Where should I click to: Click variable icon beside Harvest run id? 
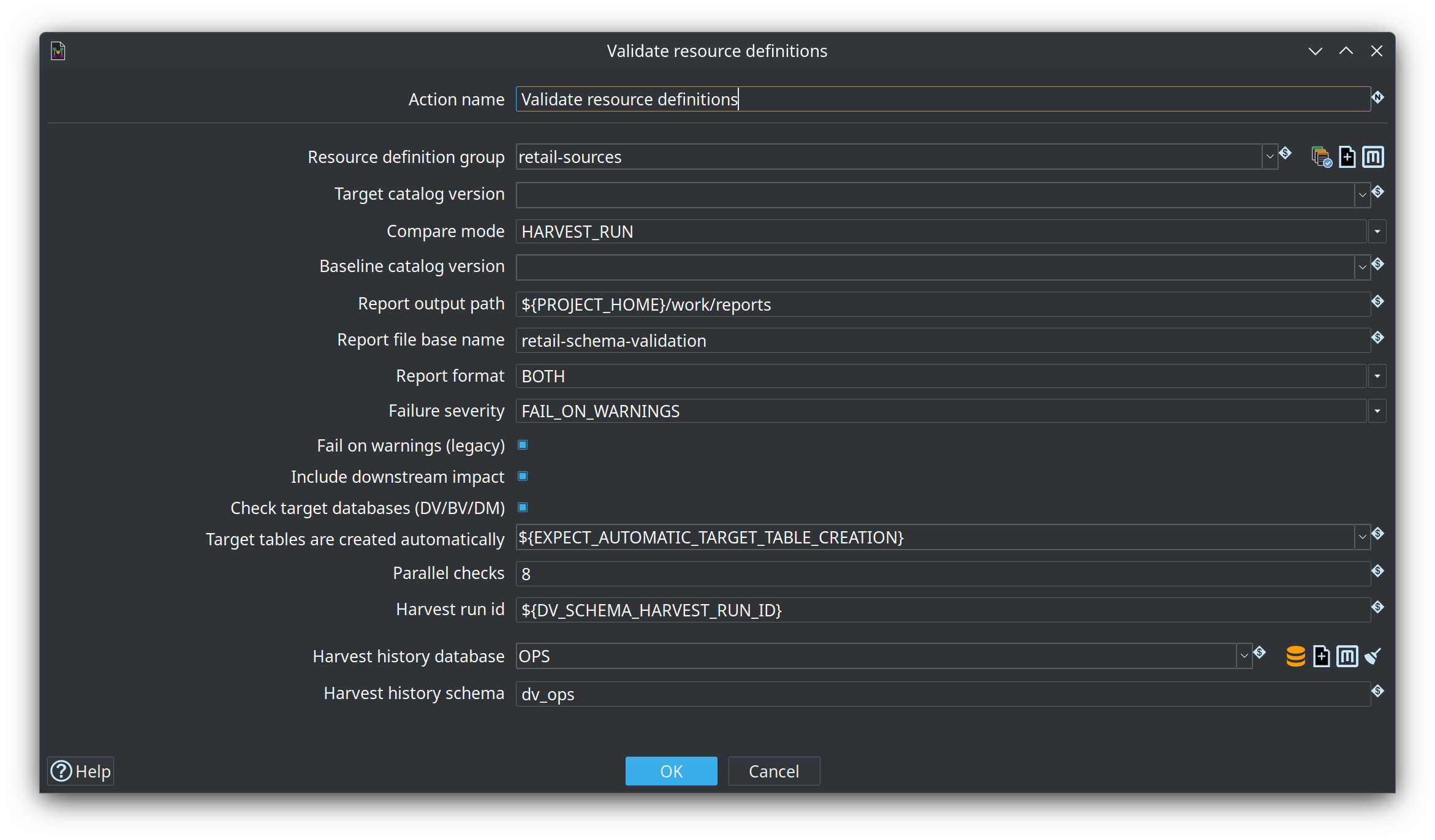1377,607
